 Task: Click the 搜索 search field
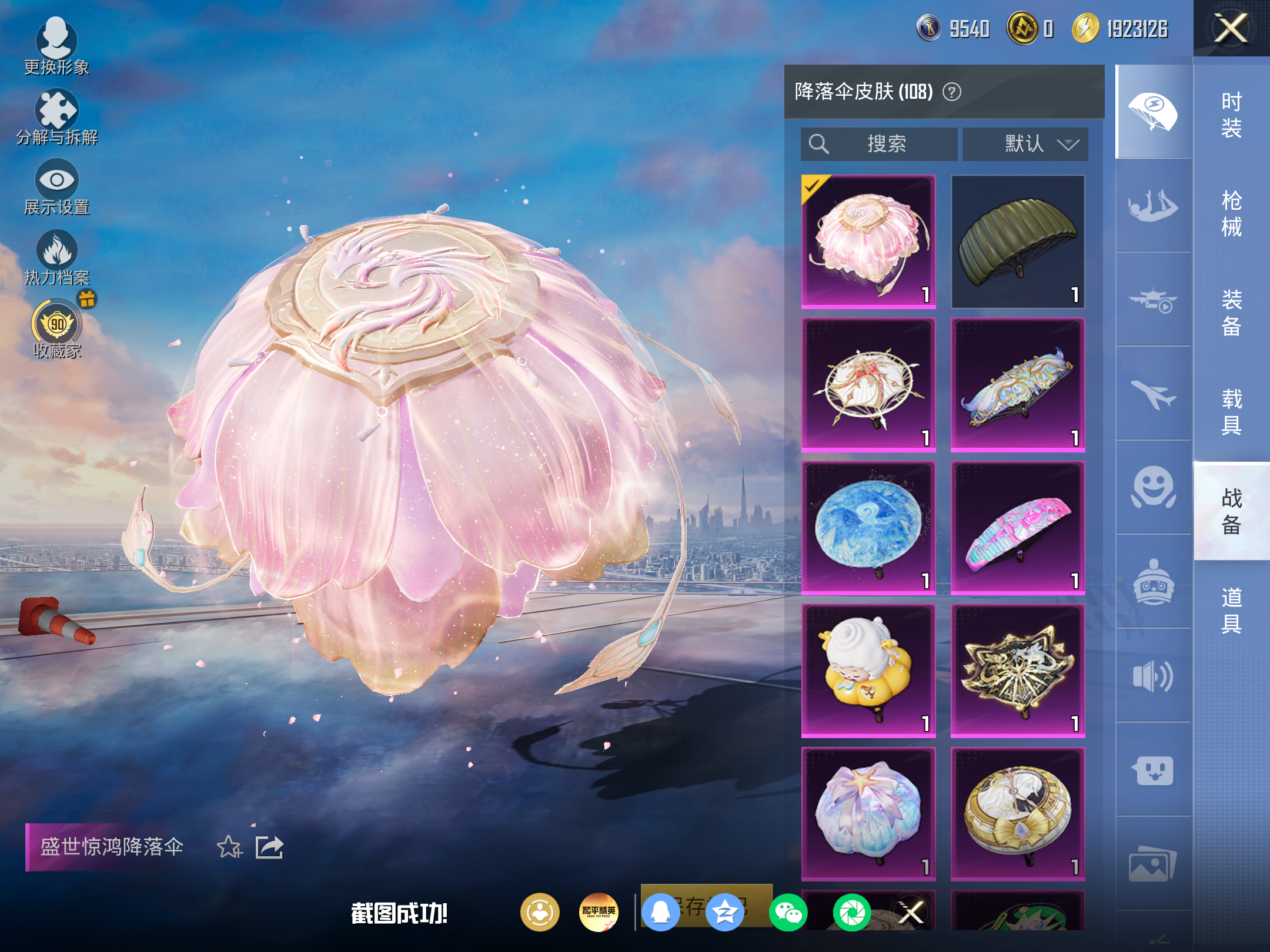point(879,144)
